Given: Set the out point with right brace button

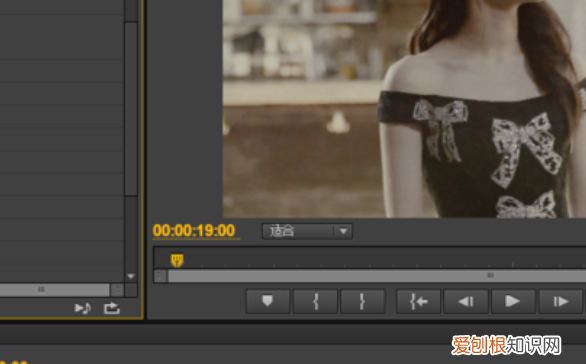Looking at the screenshot, I should pos(363,301).
